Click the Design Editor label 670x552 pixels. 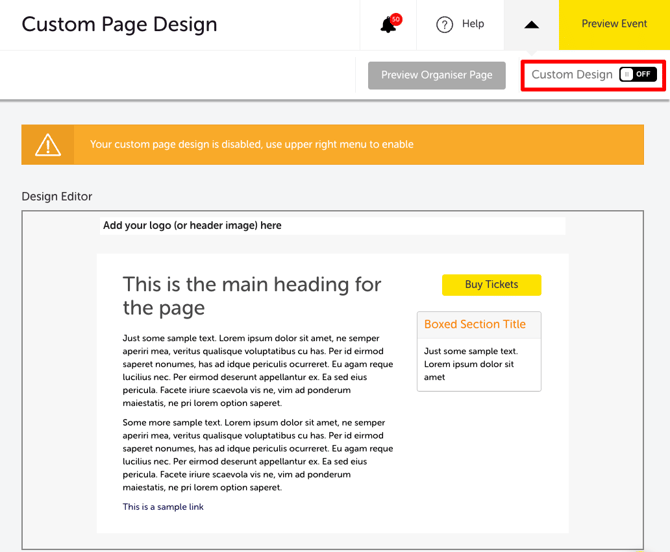point(57,197)
